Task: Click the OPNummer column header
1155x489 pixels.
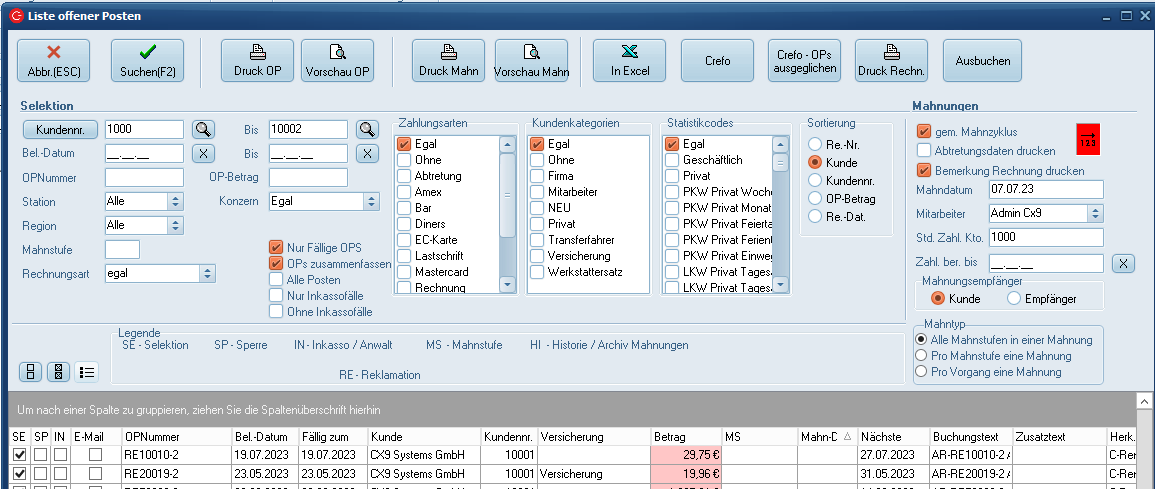Action: tap(175, 437)
